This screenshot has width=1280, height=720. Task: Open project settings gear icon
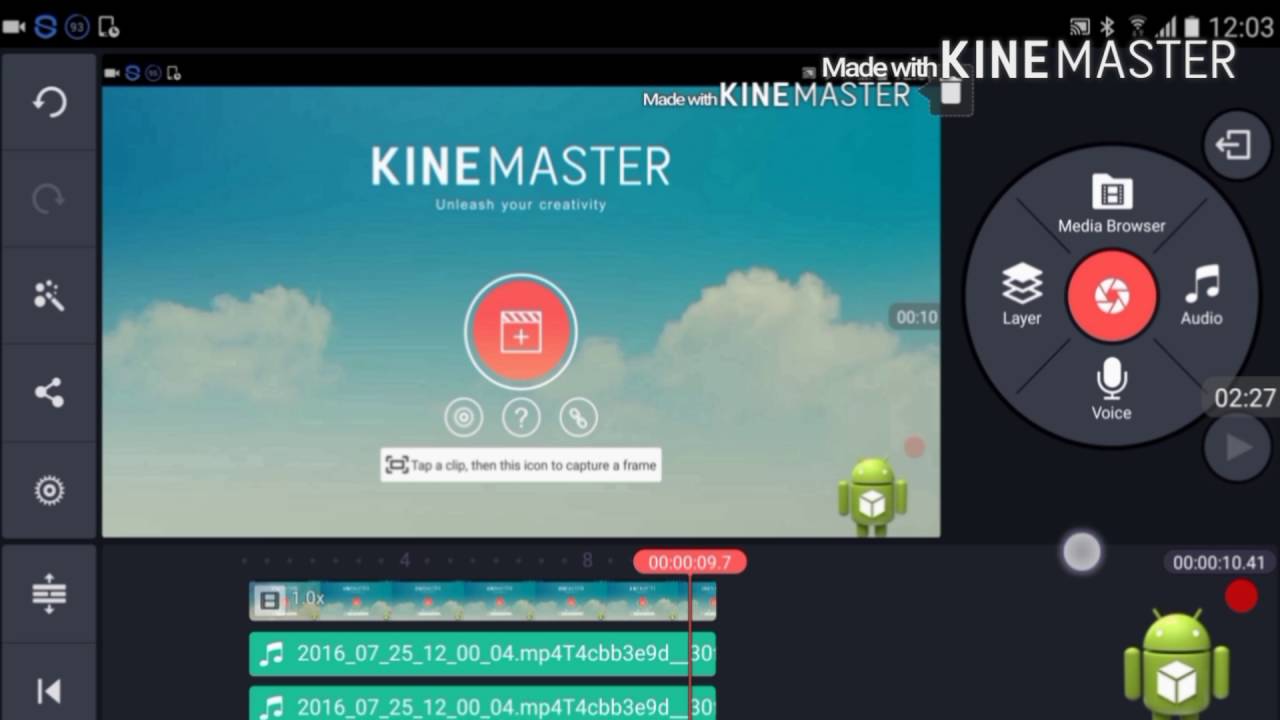click(49, 490)
